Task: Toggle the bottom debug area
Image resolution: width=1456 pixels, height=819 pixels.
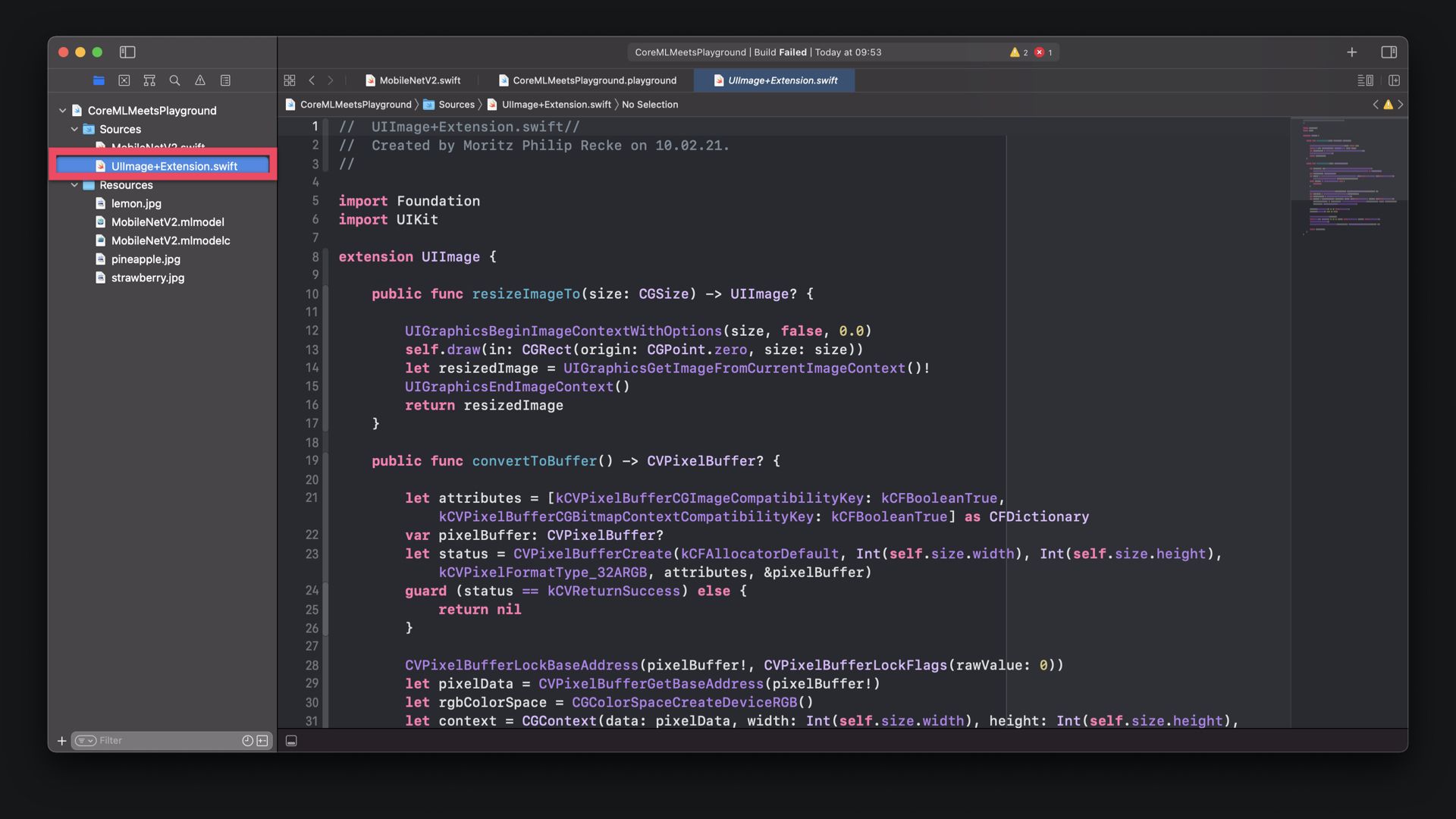Action: (x=291, y=741)
